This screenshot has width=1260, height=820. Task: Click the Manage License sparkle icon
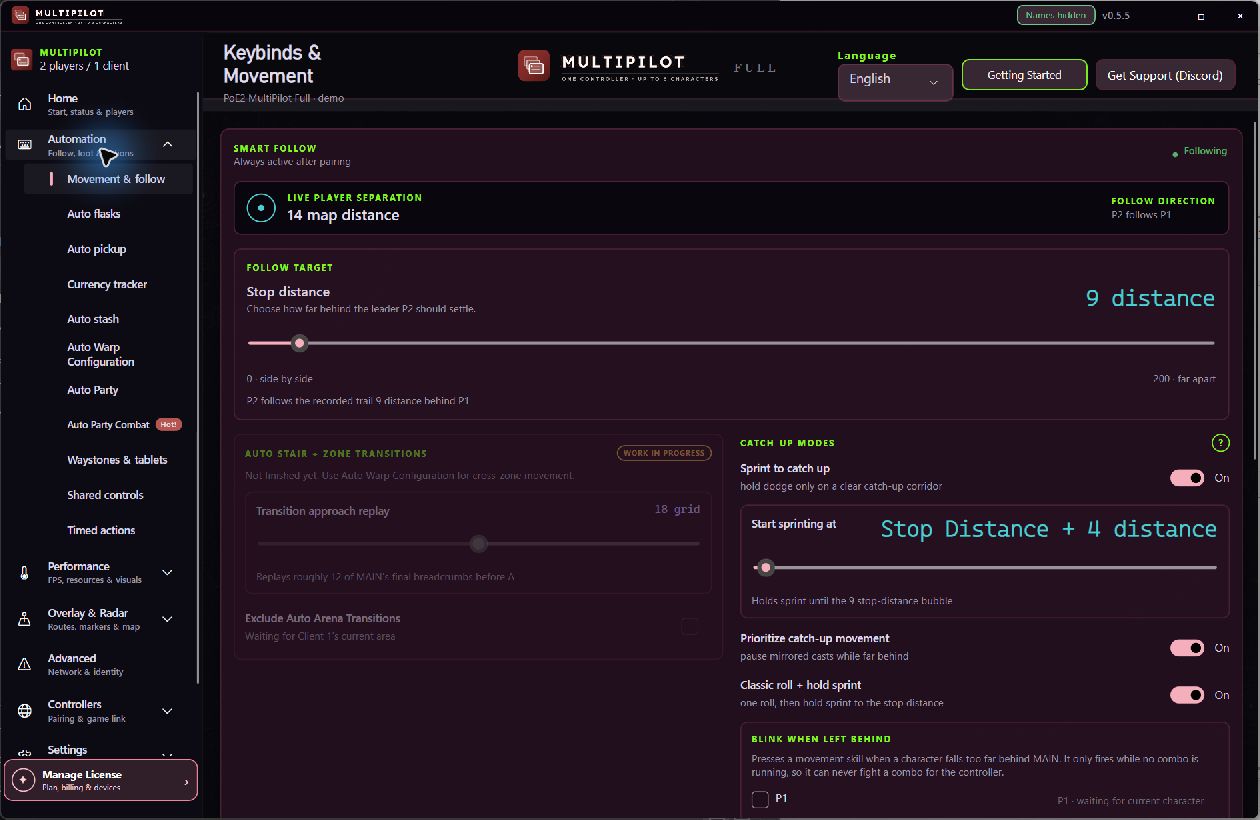pos(24,780)
